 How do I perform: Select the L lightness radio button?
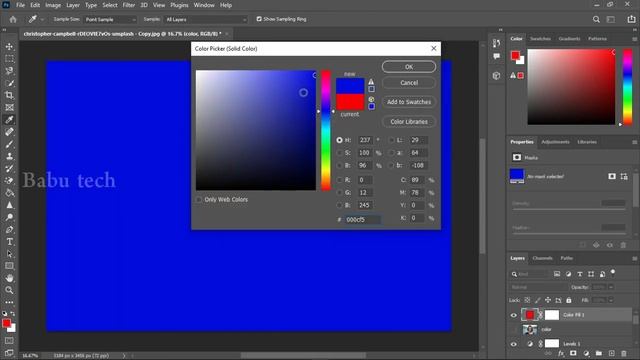point(391,140)
